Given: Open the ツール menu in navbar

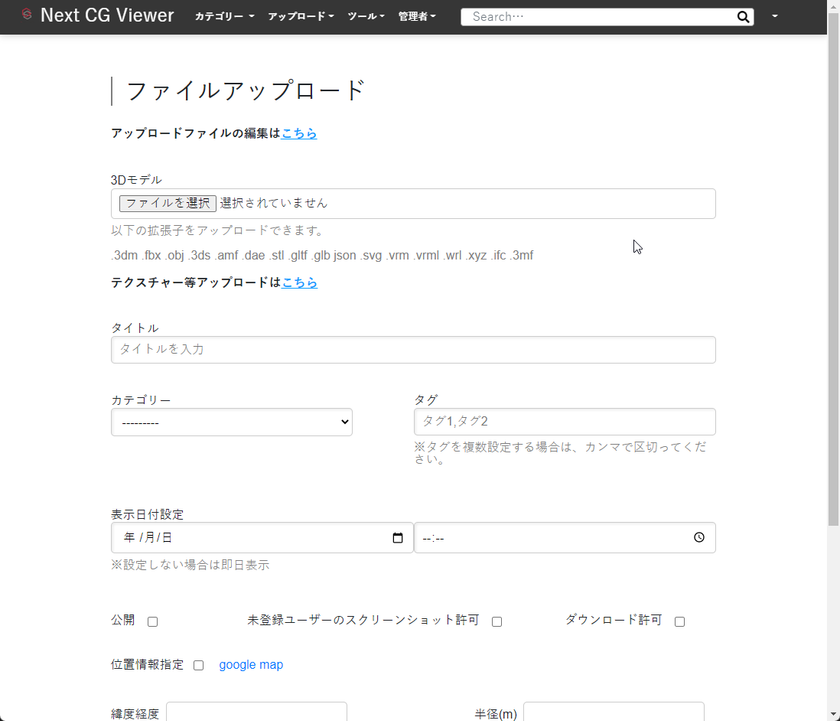Looking at the screenshot, I should point(366,17).
